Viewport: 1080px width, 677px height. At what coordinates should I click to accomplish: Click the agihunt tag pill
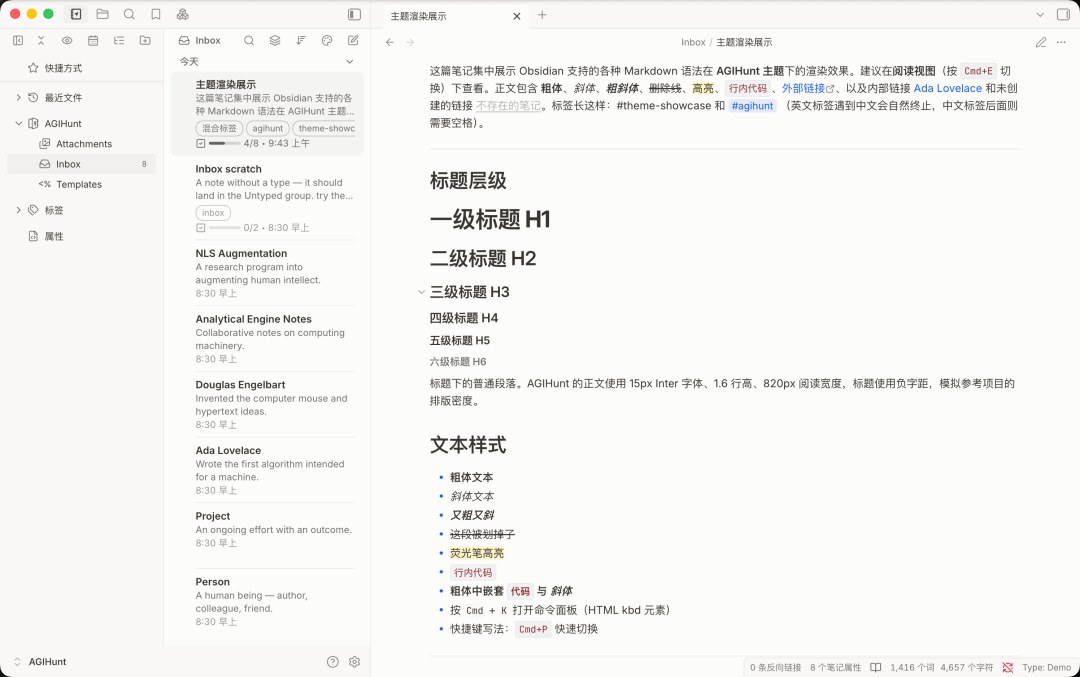(x=267, y=128)
